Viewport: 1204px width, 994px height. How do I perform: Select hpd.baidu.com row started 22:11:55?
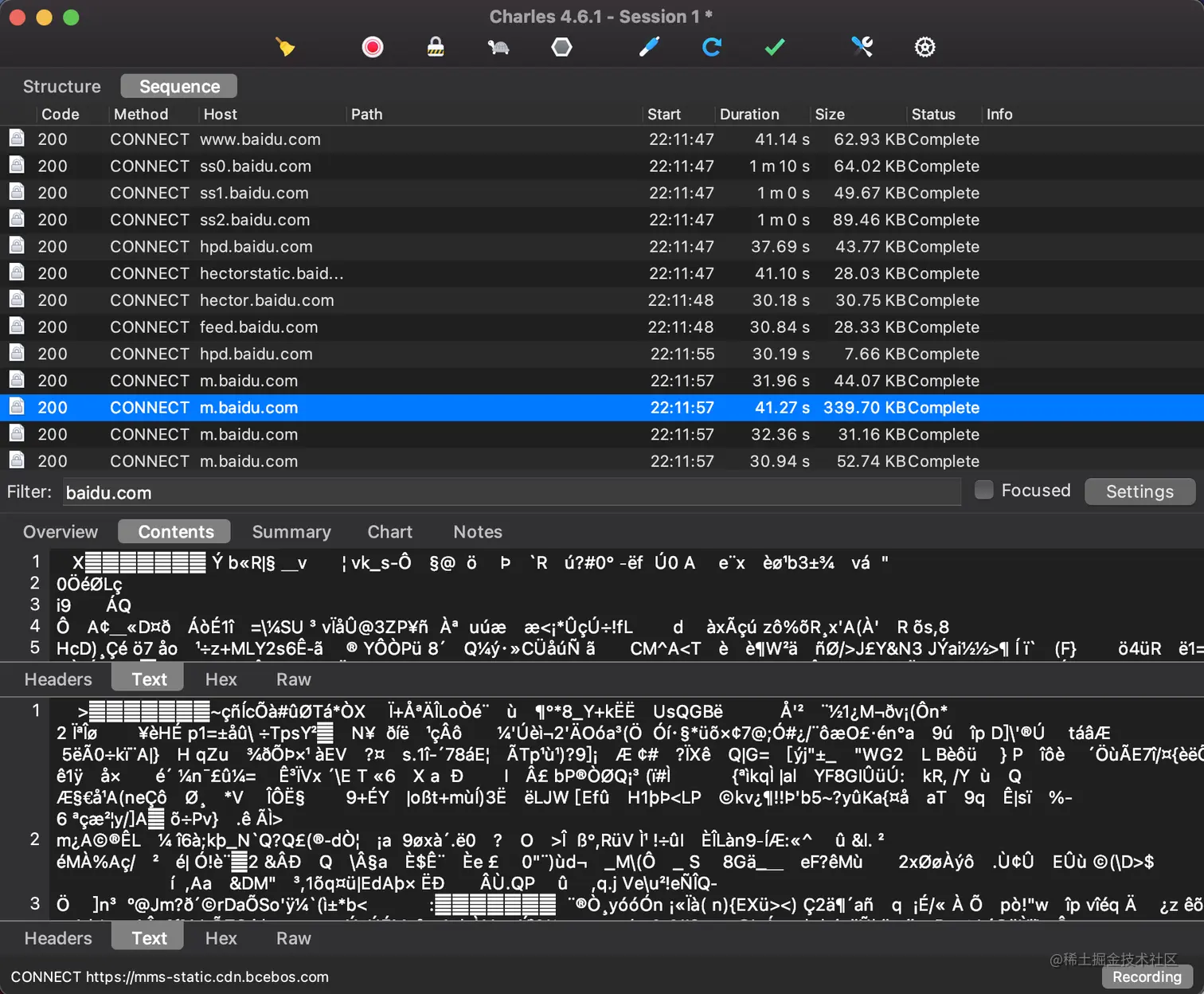pyautogui.click(x=602, y=354)
